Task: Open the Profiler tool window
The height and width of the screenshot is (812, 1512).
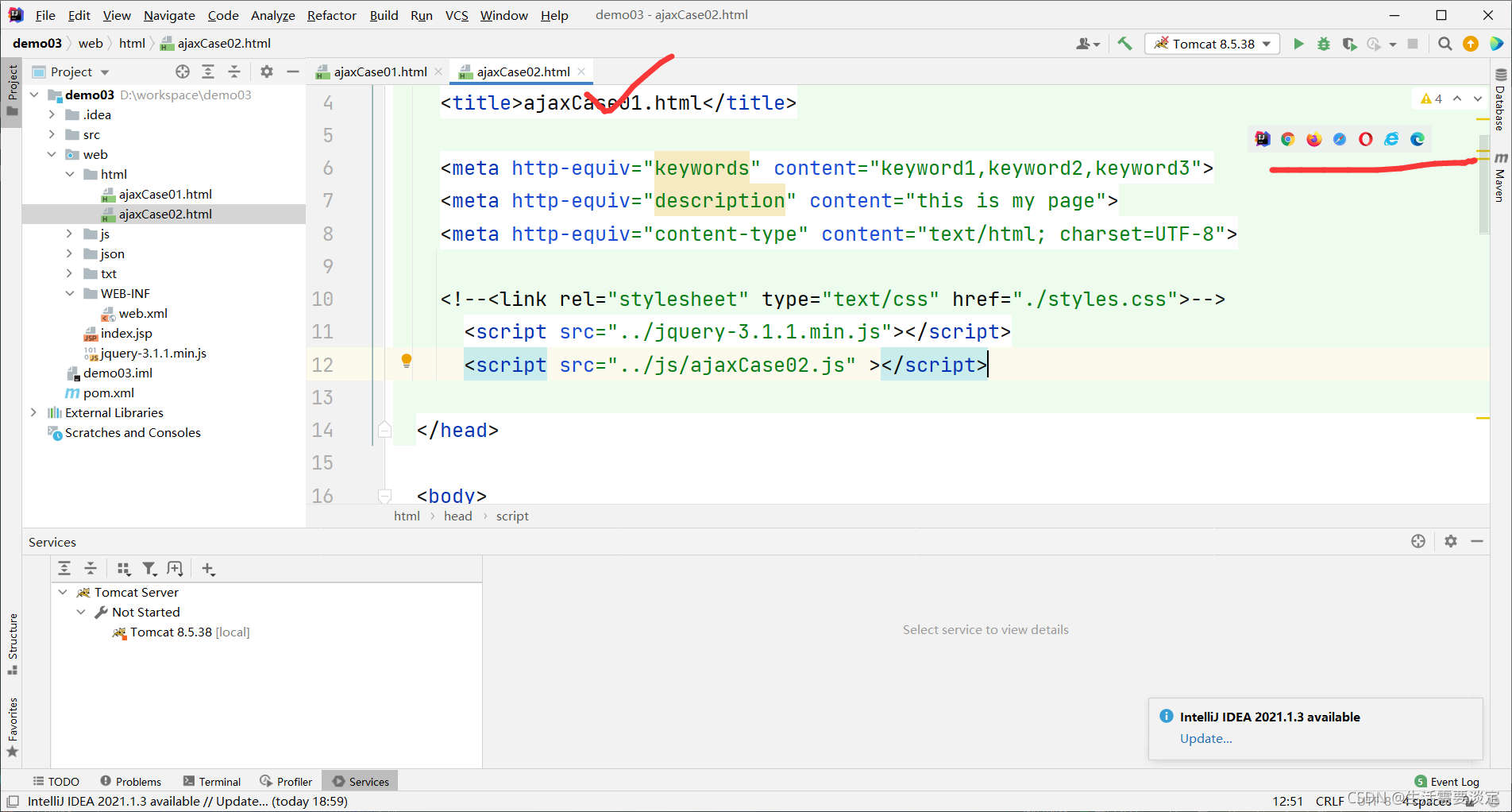Action: coord(286,782)
